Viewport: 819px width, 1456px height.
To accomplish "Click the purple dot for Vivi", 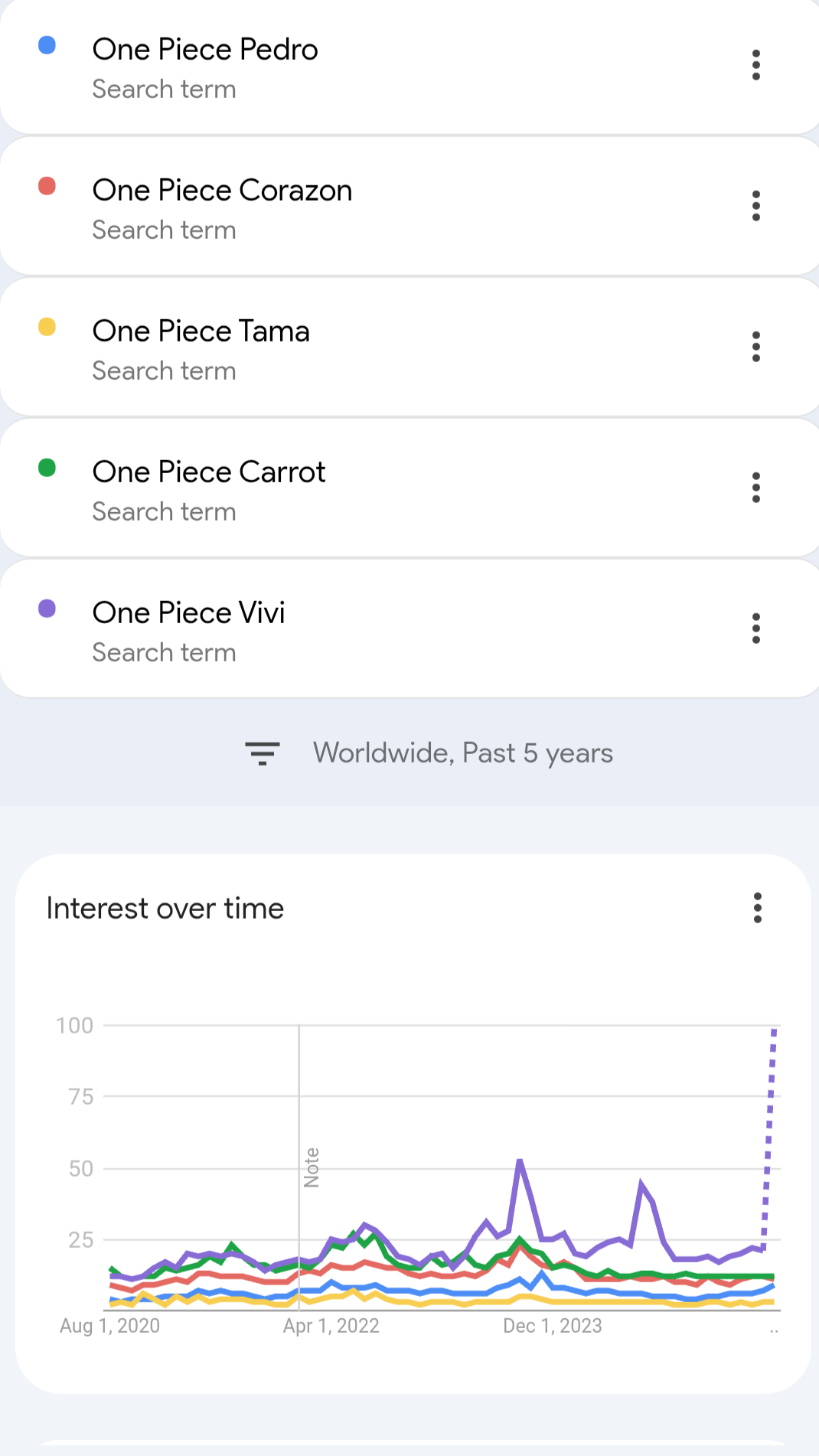I will pyautogui.click(x=47, y=609).
